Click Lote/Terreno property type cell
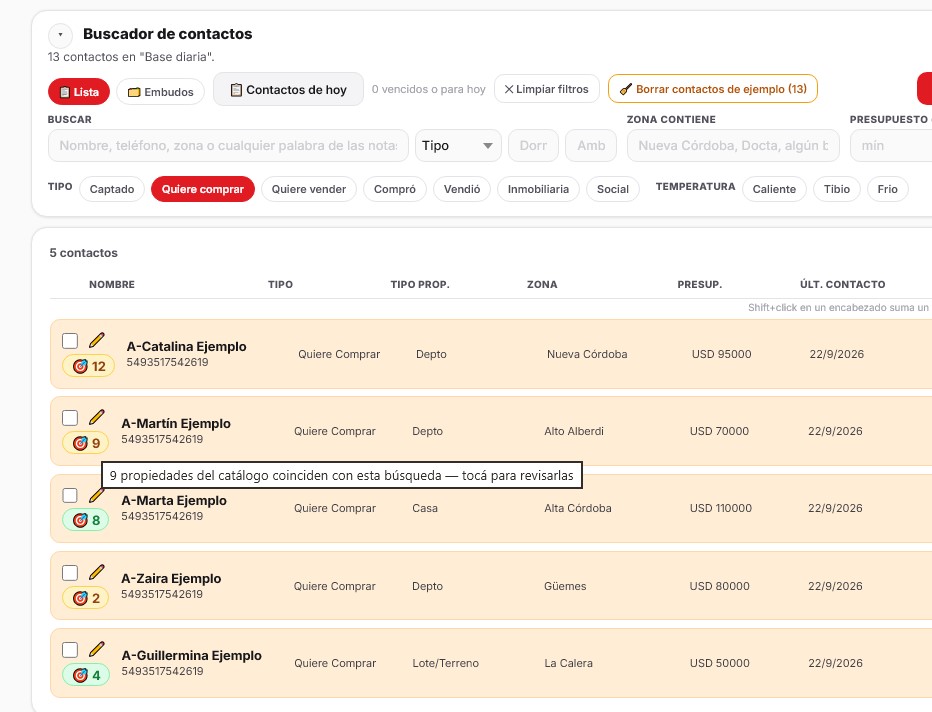Viewport: 932px width, 712px height. pos(445,663)
